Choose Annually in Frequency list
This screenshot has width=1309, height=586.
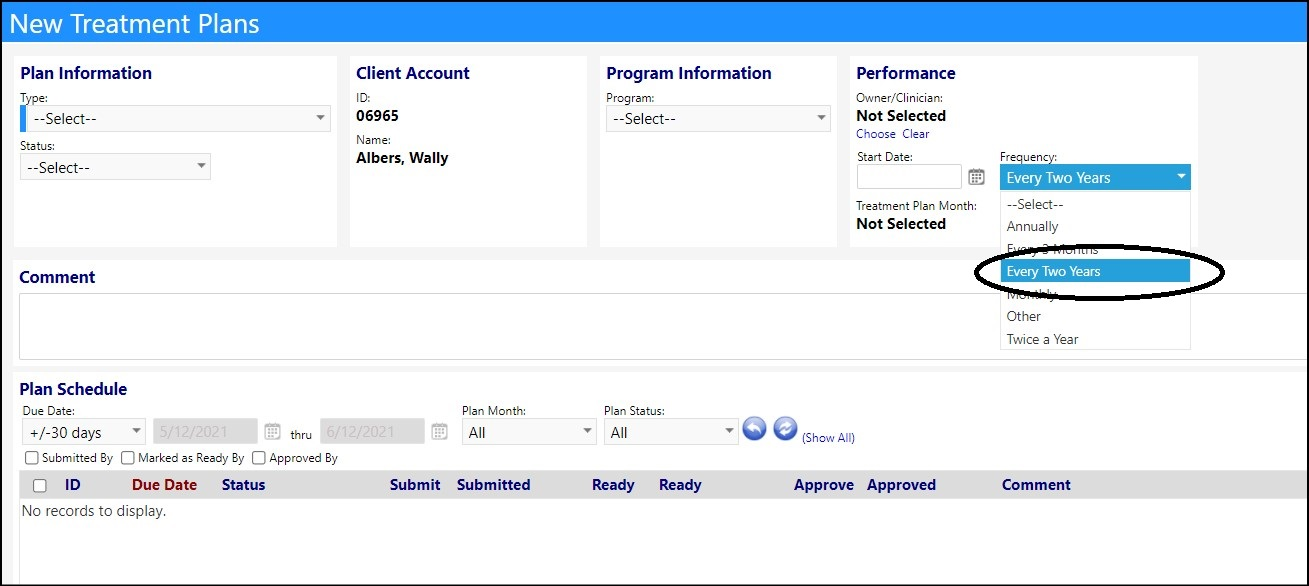click(1095, 226)
